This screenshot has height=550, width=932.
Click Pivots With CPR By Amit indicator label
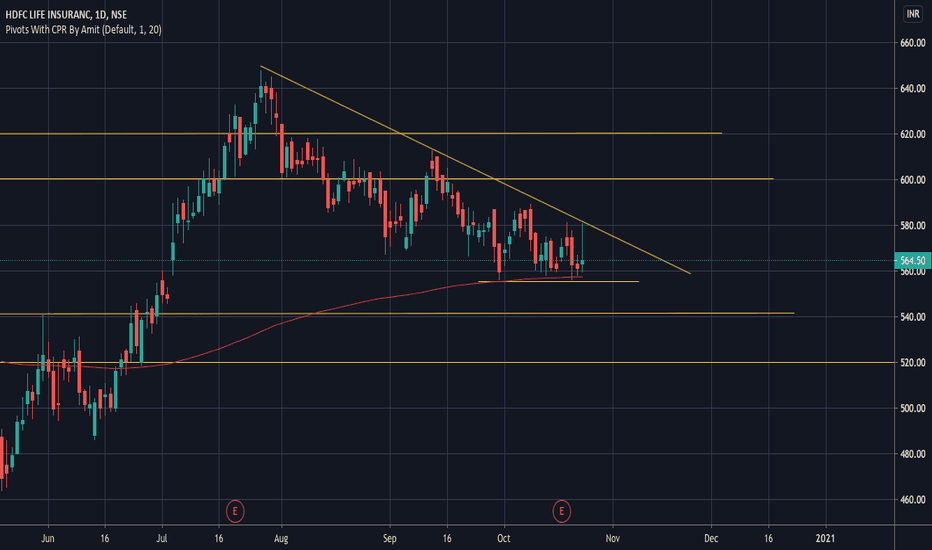[x=83, y=29]
